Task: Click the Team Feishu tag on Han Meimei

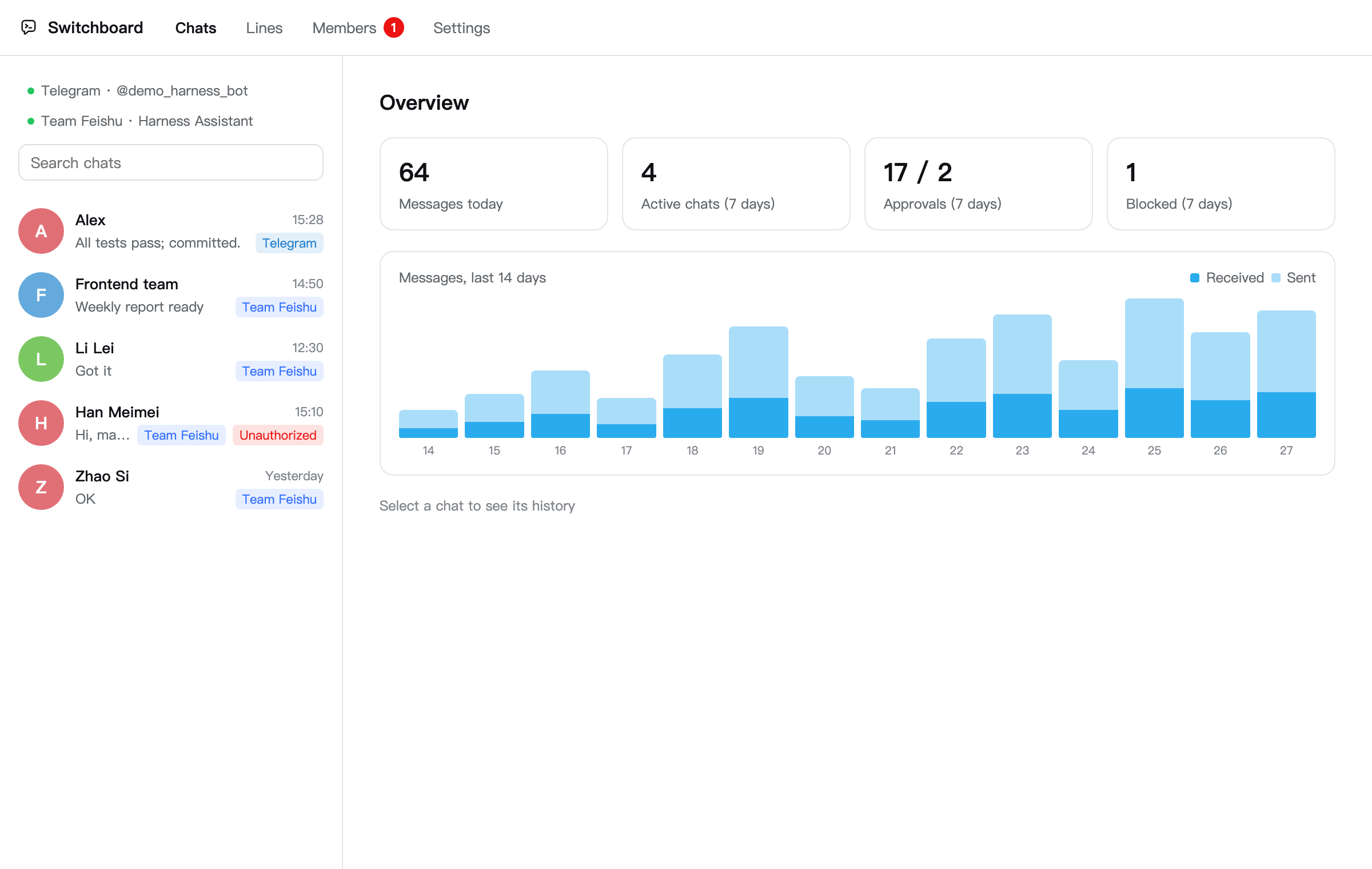Action: pyautogui.click(x=182, y=435)
